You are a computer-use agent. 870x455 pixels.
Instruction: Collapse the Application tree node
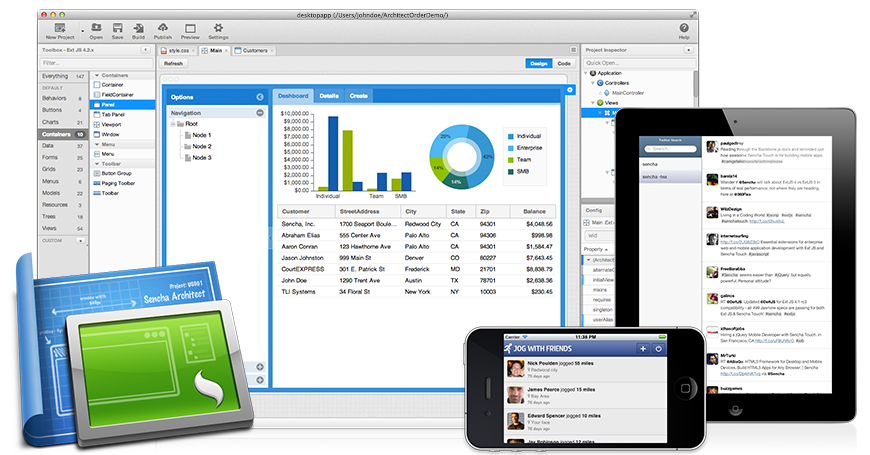(586, 73)
